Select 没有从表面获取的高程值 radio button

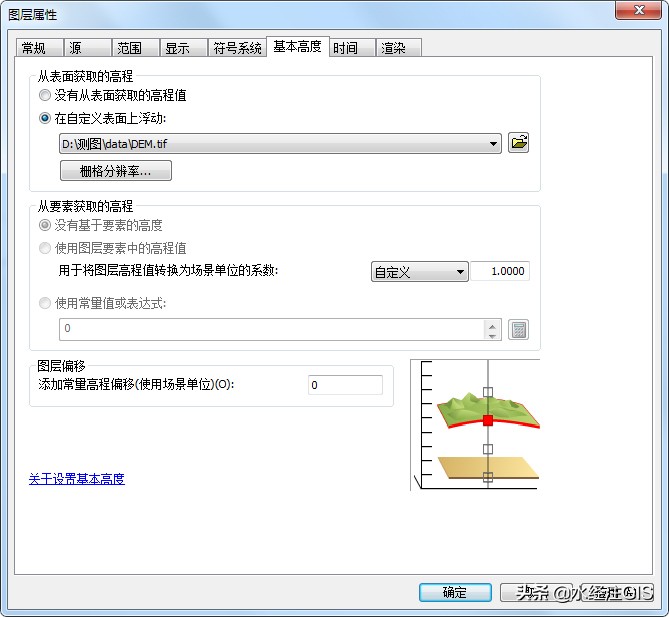[x=45, y=95]
